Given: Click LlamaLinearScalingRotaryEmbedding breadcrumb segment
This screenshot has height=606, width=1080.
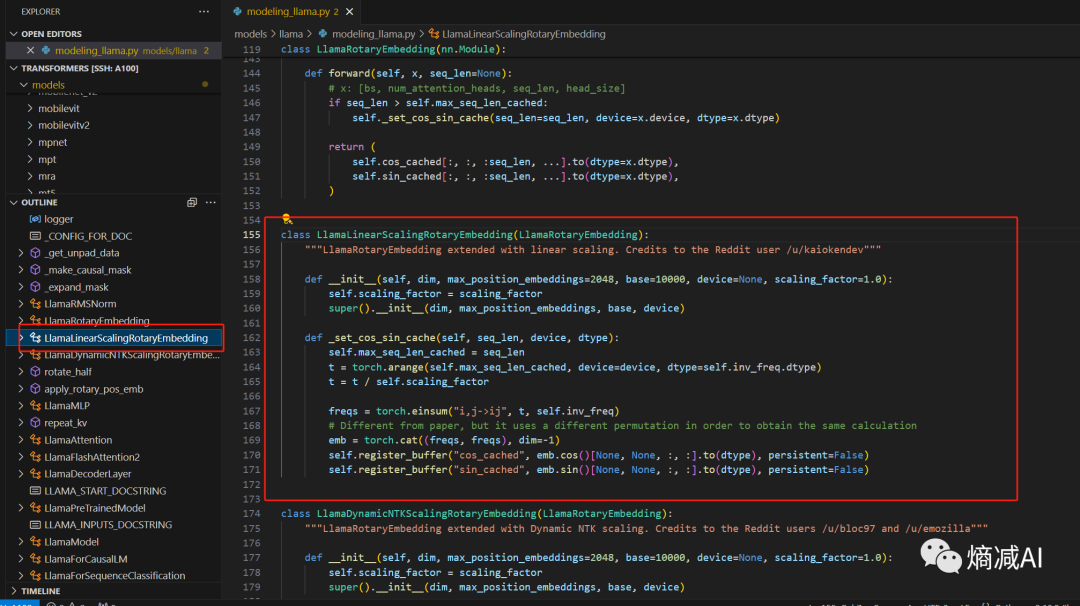Looking at the screenshot, I should (523, 34).
